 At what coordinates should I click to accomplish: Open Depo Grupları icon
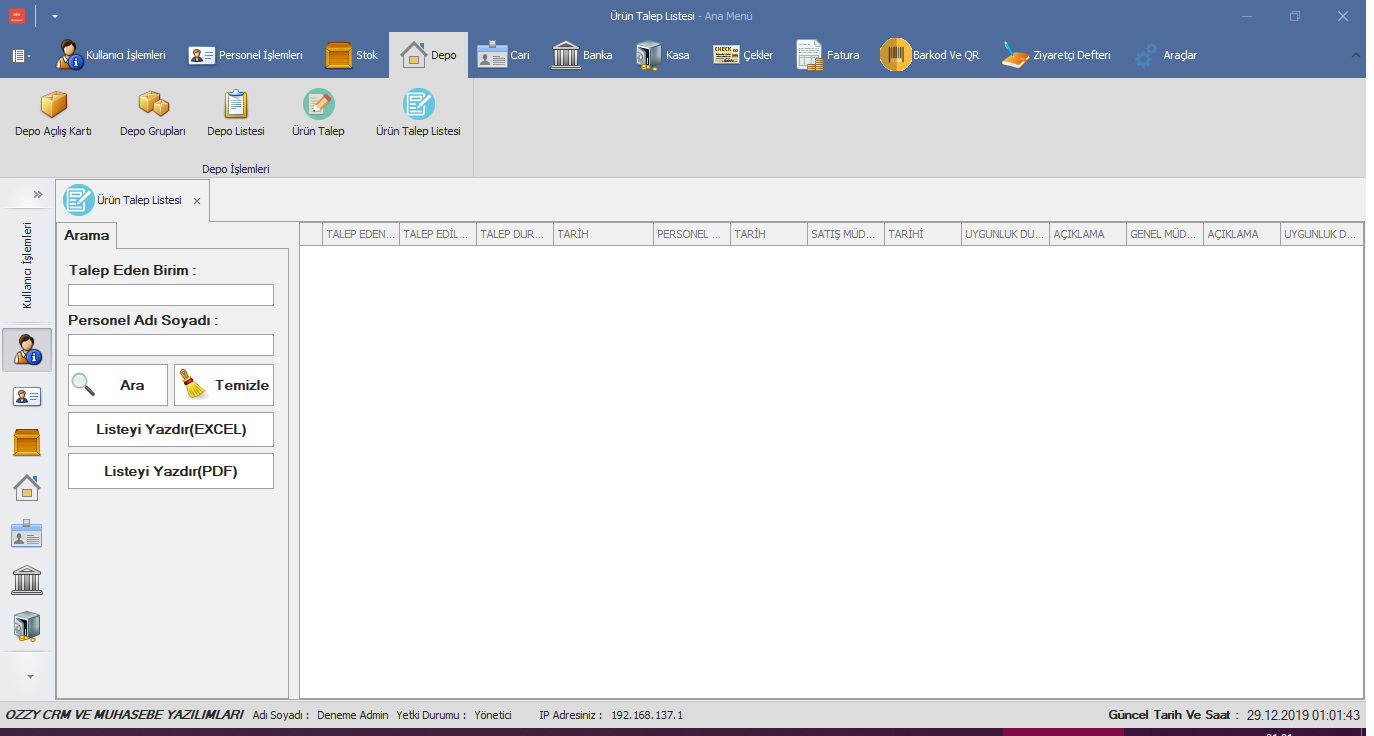tap(152, 113)
